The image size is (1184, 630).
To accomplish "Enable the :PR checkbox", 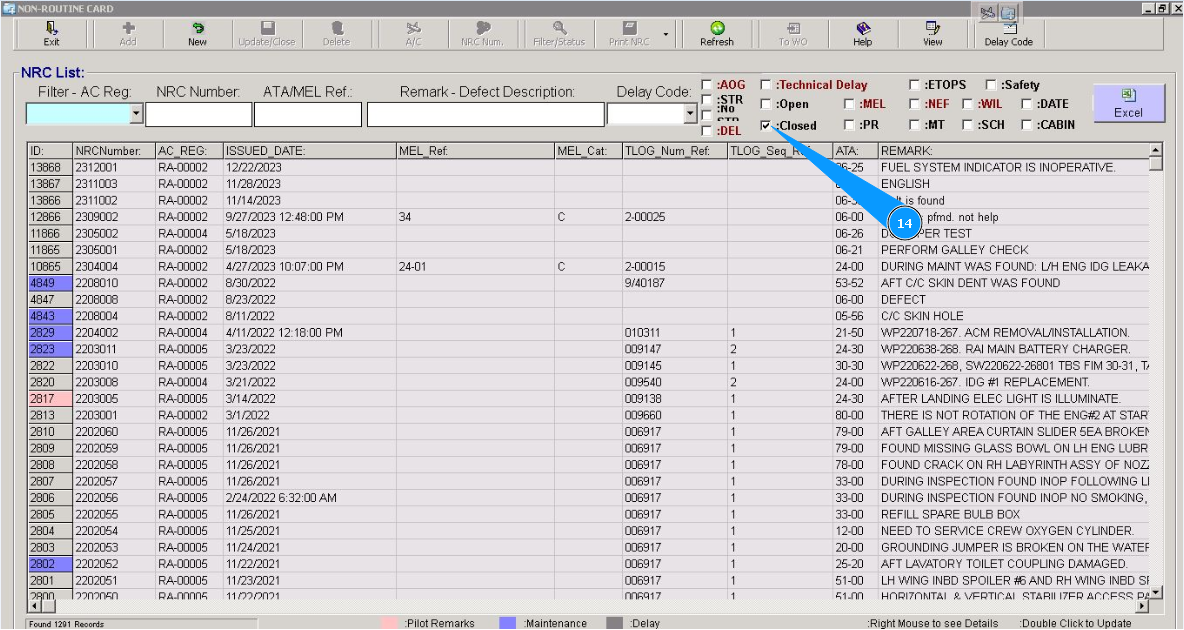I will click(x=849, y=125).
